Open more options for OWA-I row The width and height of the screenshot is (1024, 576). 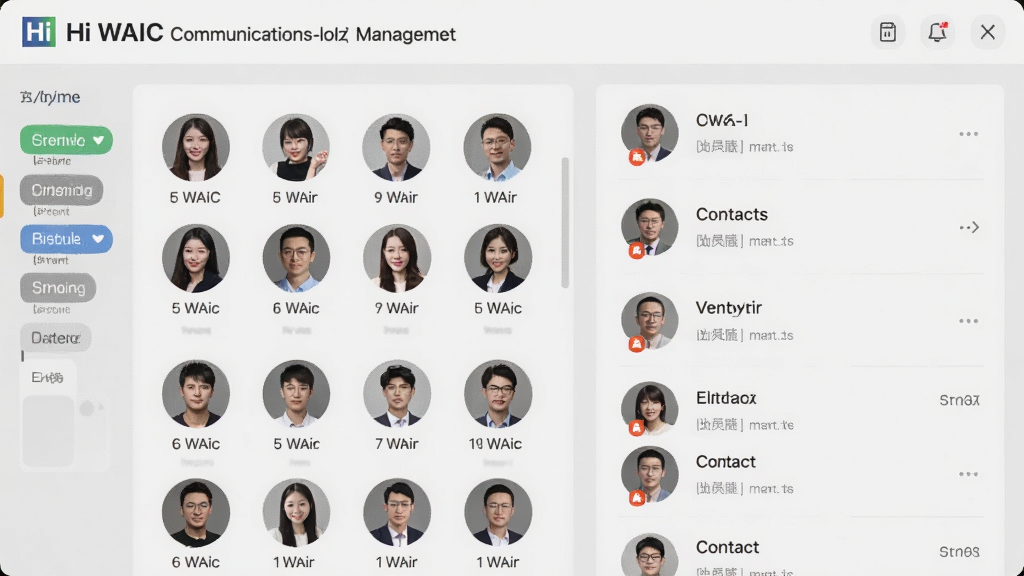[968, 134]
